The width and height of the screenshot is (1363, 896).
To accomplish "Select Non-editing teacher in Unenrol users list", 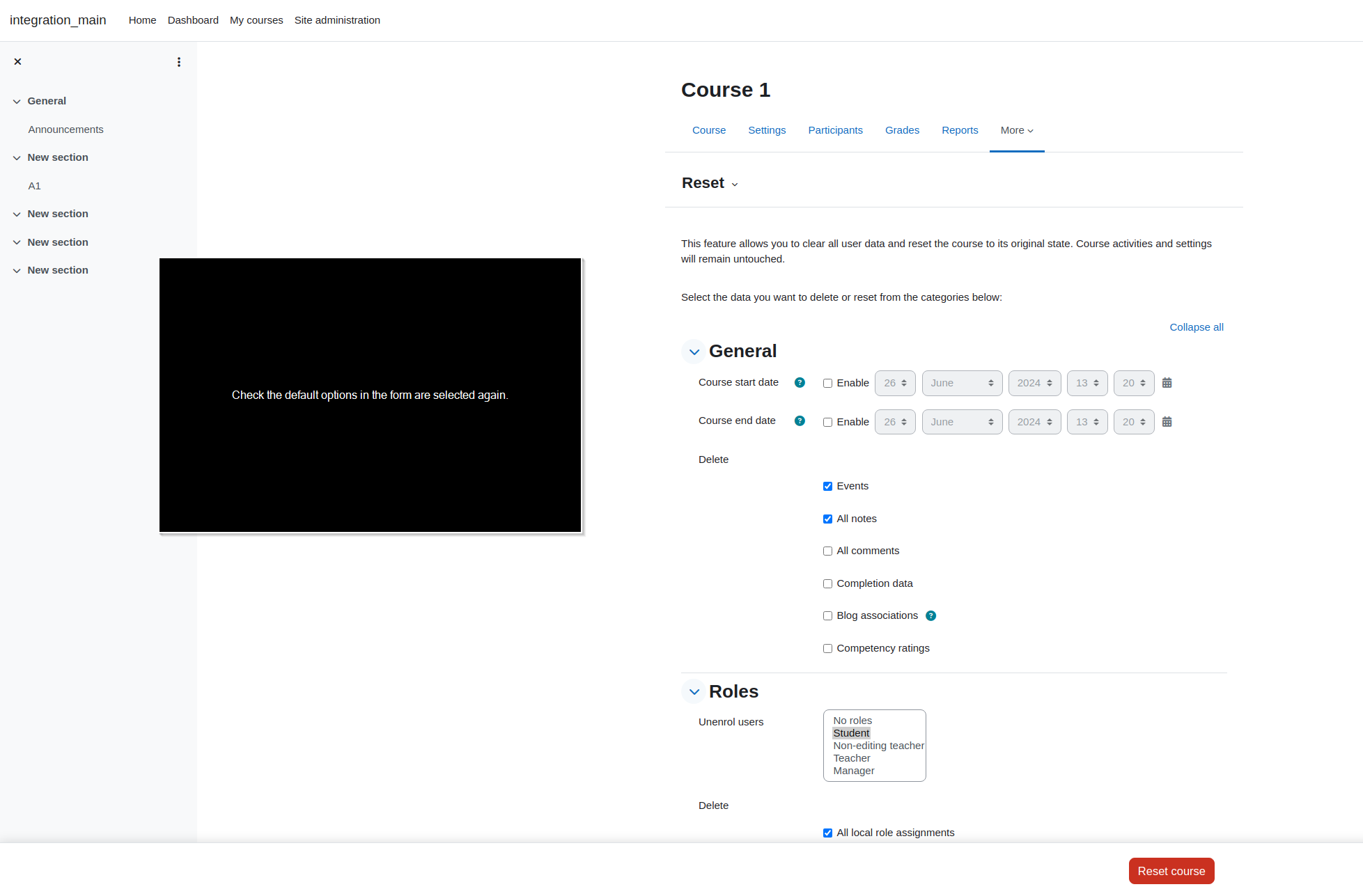I will pyautogui.click(x=878, y=746).
